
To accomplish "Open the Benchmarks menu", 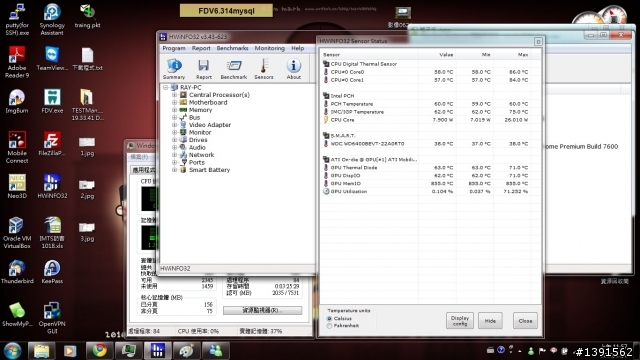I will [232, 48].
